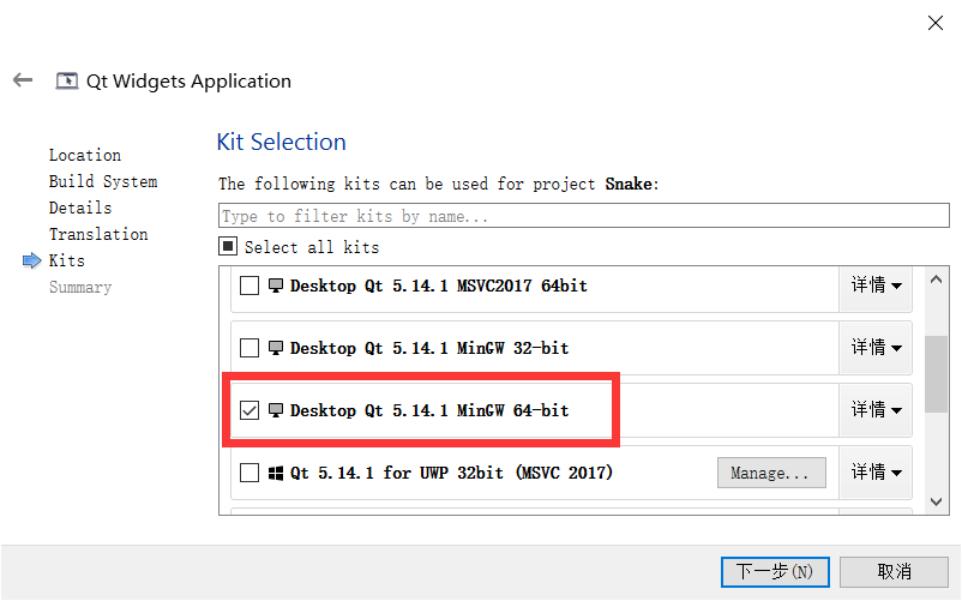Check the Desktop Qt 5.14.1 MinGW 32-bit kit

250,349
